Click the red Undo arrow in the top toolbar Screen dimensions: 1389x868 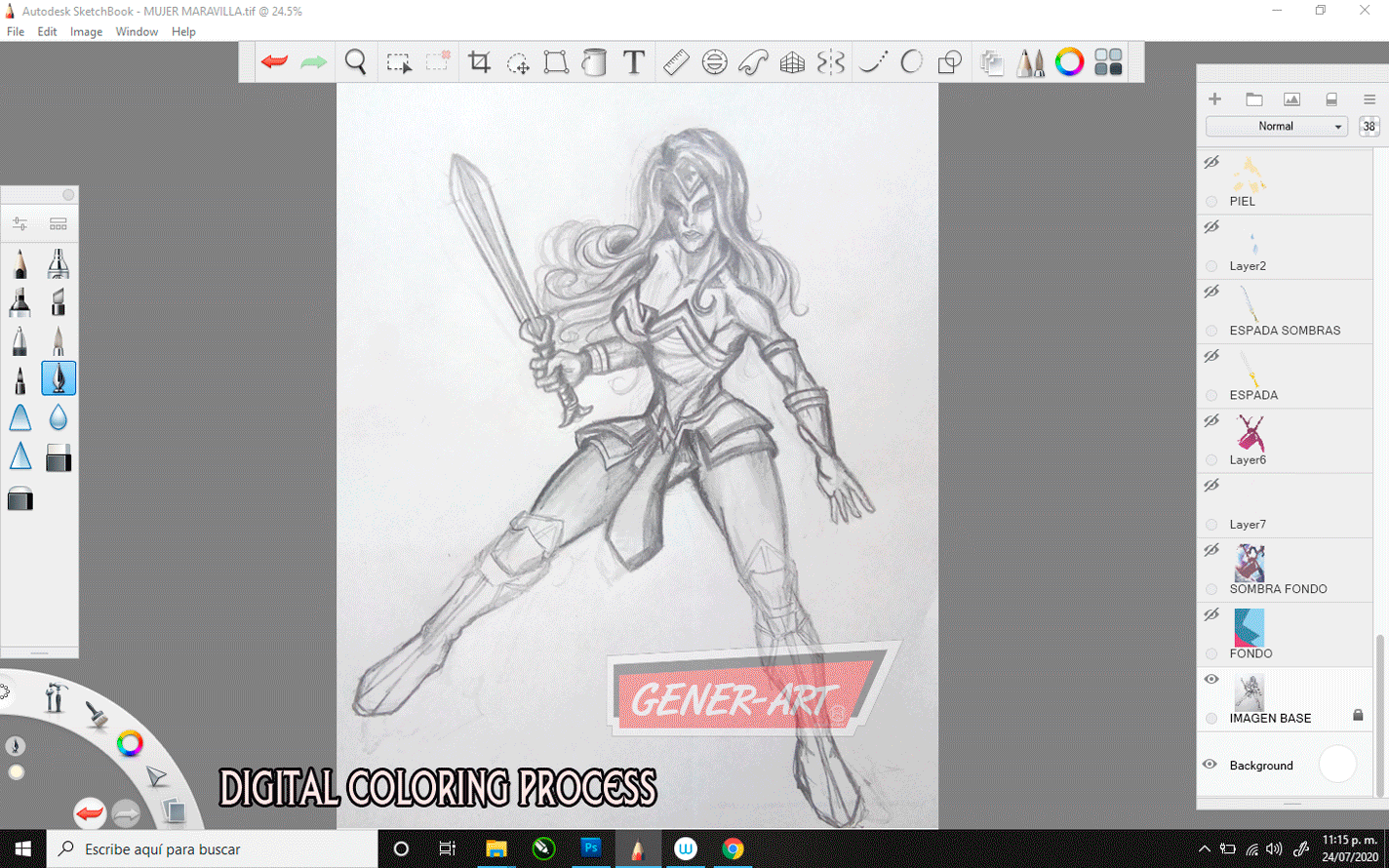pos(274,62)
